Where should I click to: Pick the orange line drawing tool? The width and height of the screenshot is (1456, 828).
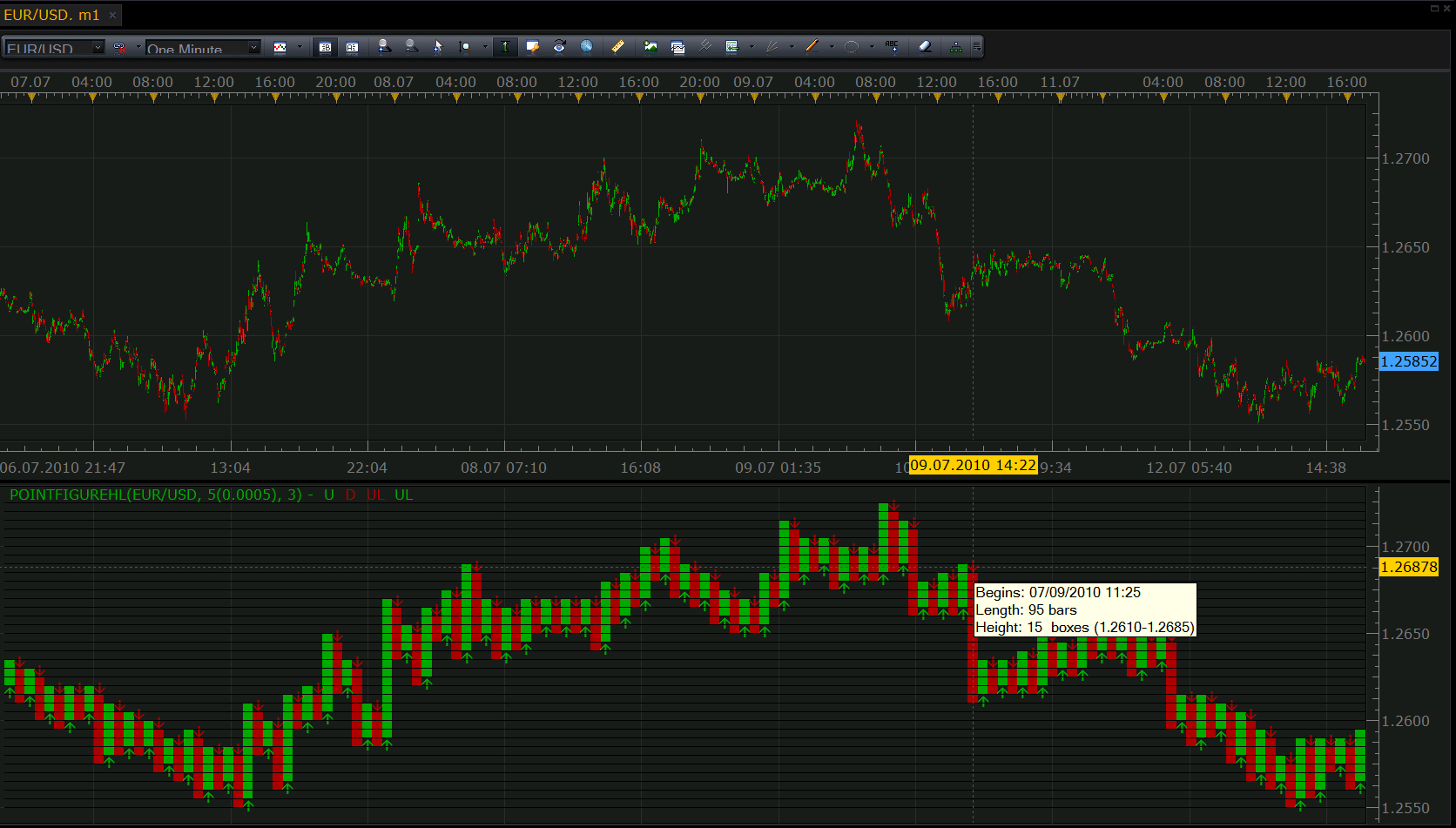(x=812, y=47)
